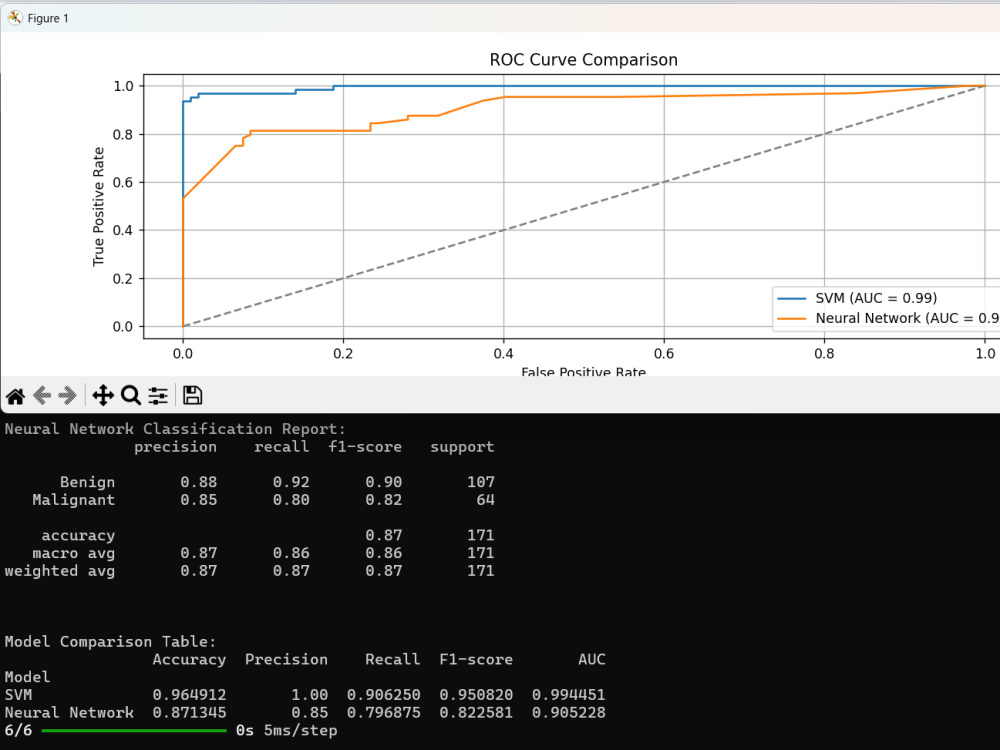The width and height of the screenshot is (1000, 750).
Task: Click Neural Network recall value 0.796875
Action: click(384, 712)
